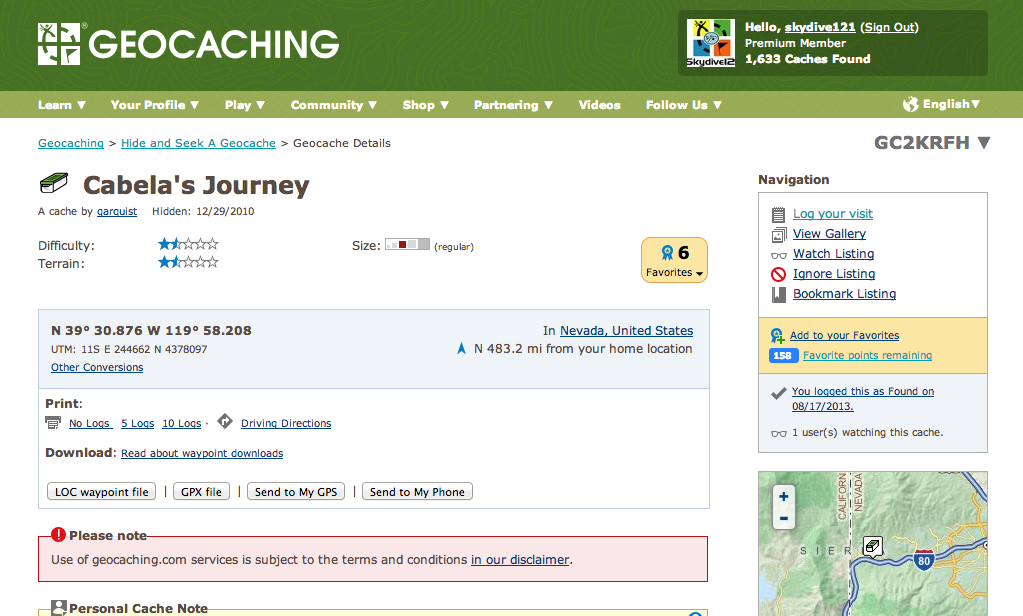
Task: Open the English language dropdown
Action: click(951, 104)
